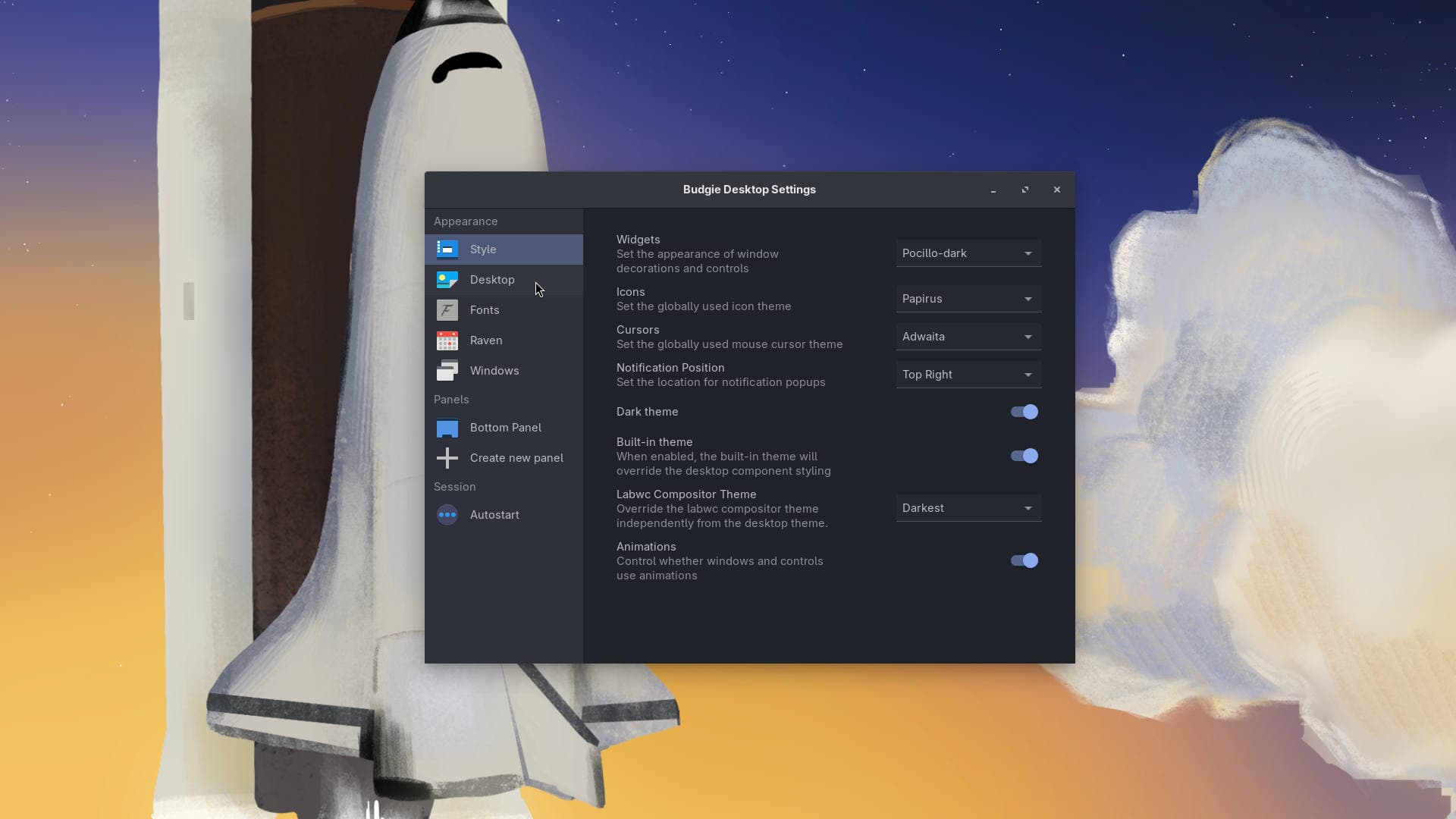Change Notification Position from Top Right

968,375
